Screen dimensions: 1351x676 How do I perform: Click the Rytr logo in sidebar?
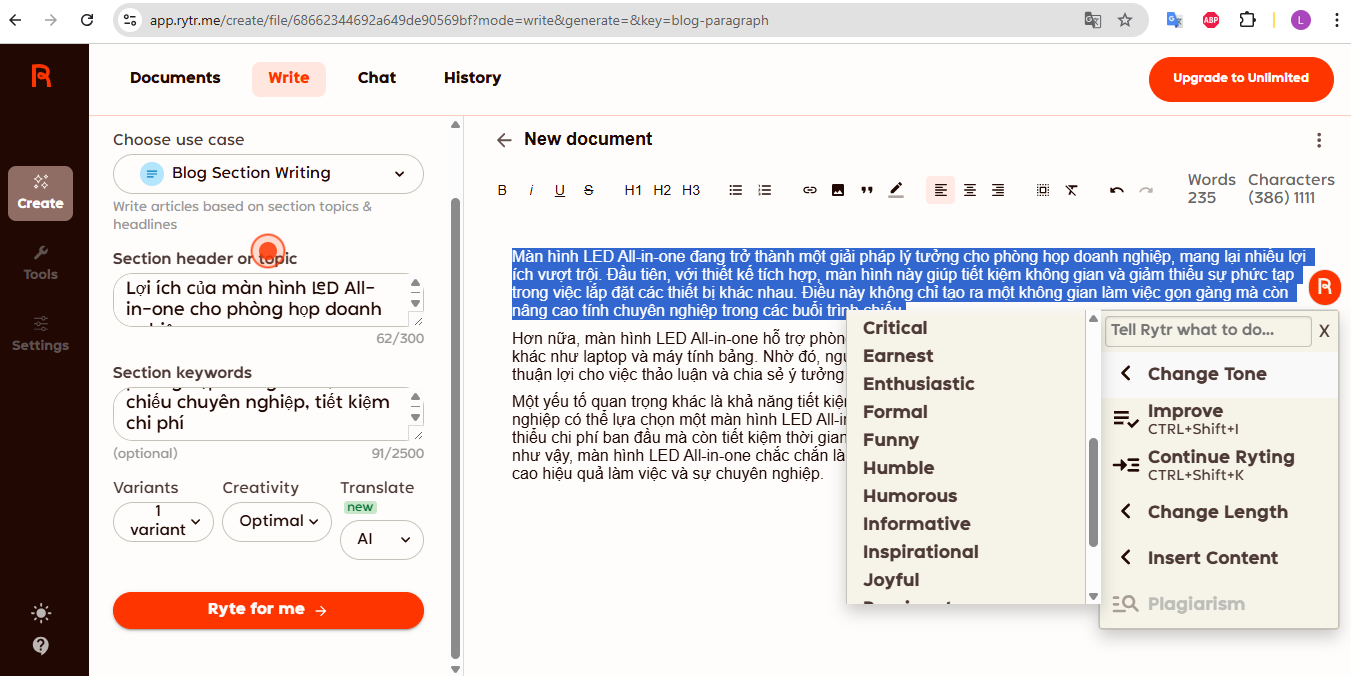(41, 75)
